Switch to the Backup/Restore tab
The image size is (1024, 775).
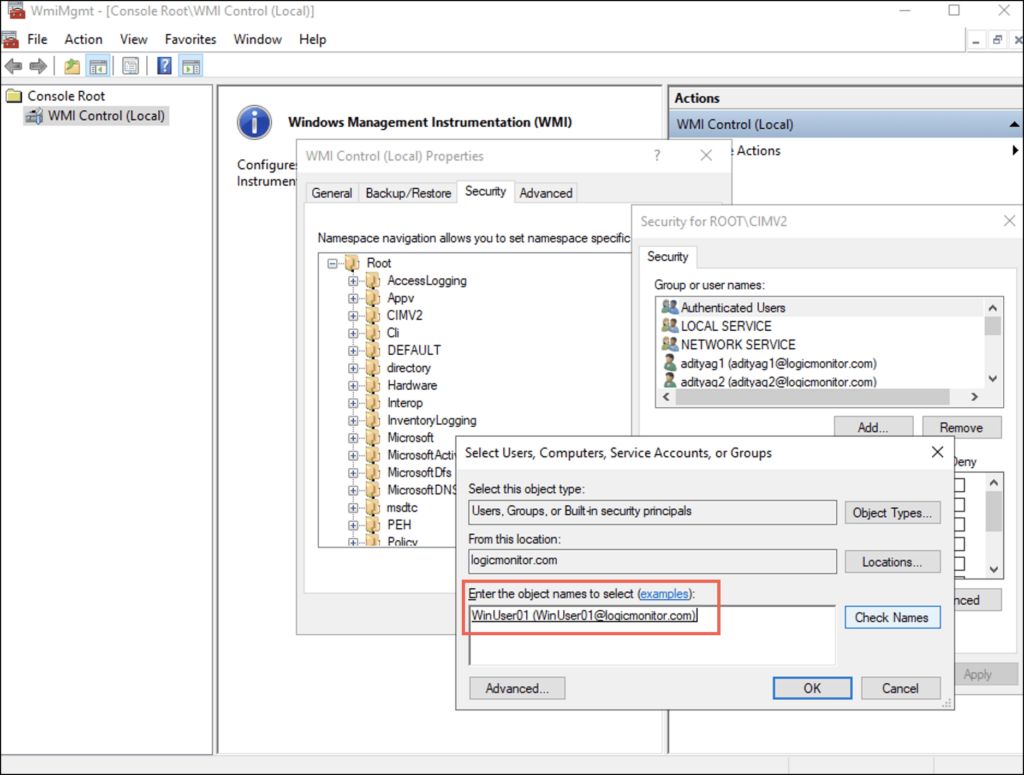[x=407, y=192]
